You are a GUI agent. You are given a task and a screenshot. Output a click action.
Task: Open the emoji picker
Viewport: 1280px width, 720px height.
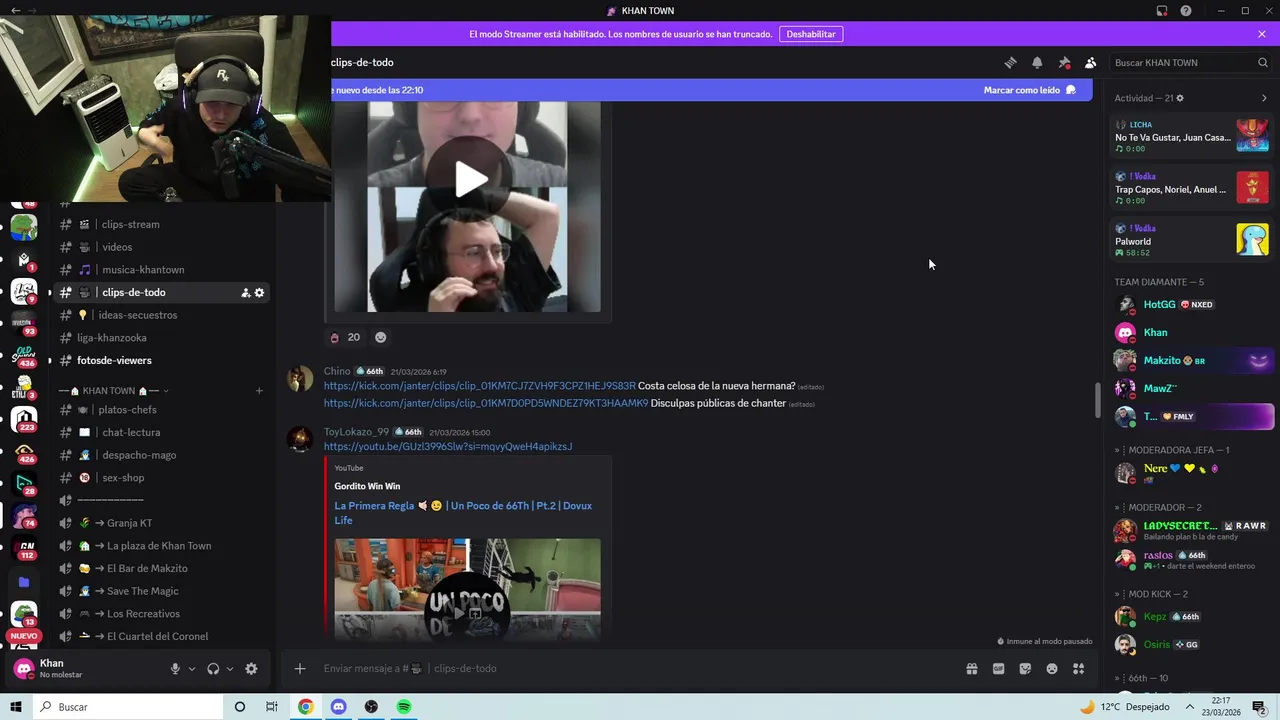point(1052,668)
